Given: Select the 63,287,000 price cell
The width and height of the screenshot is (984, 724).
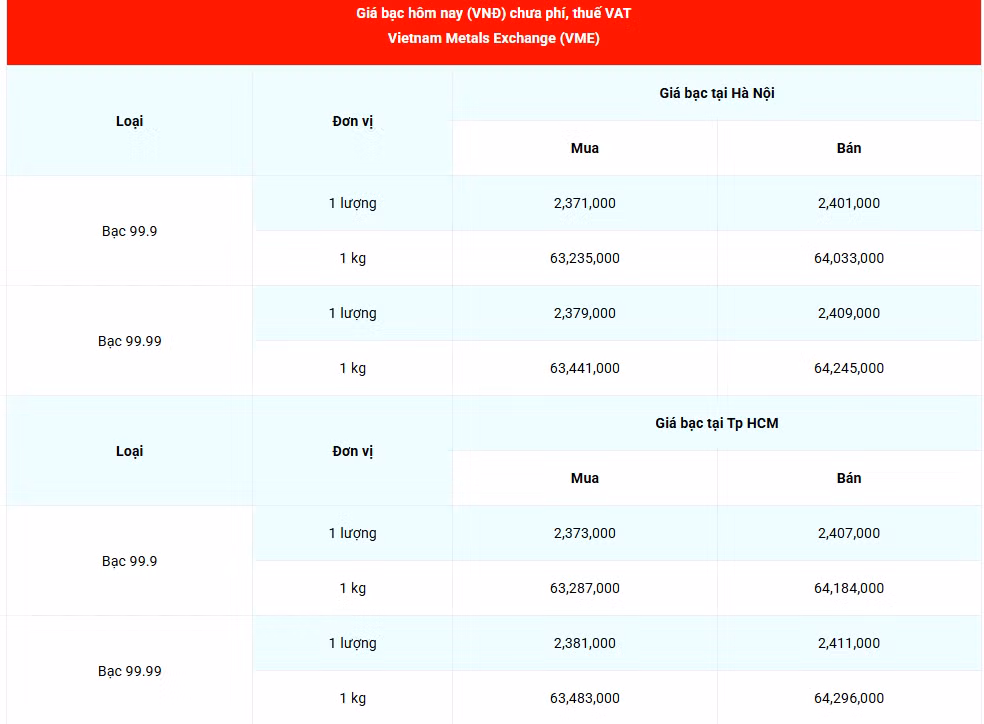Looking at the screenshot, I should coord(584,588).
